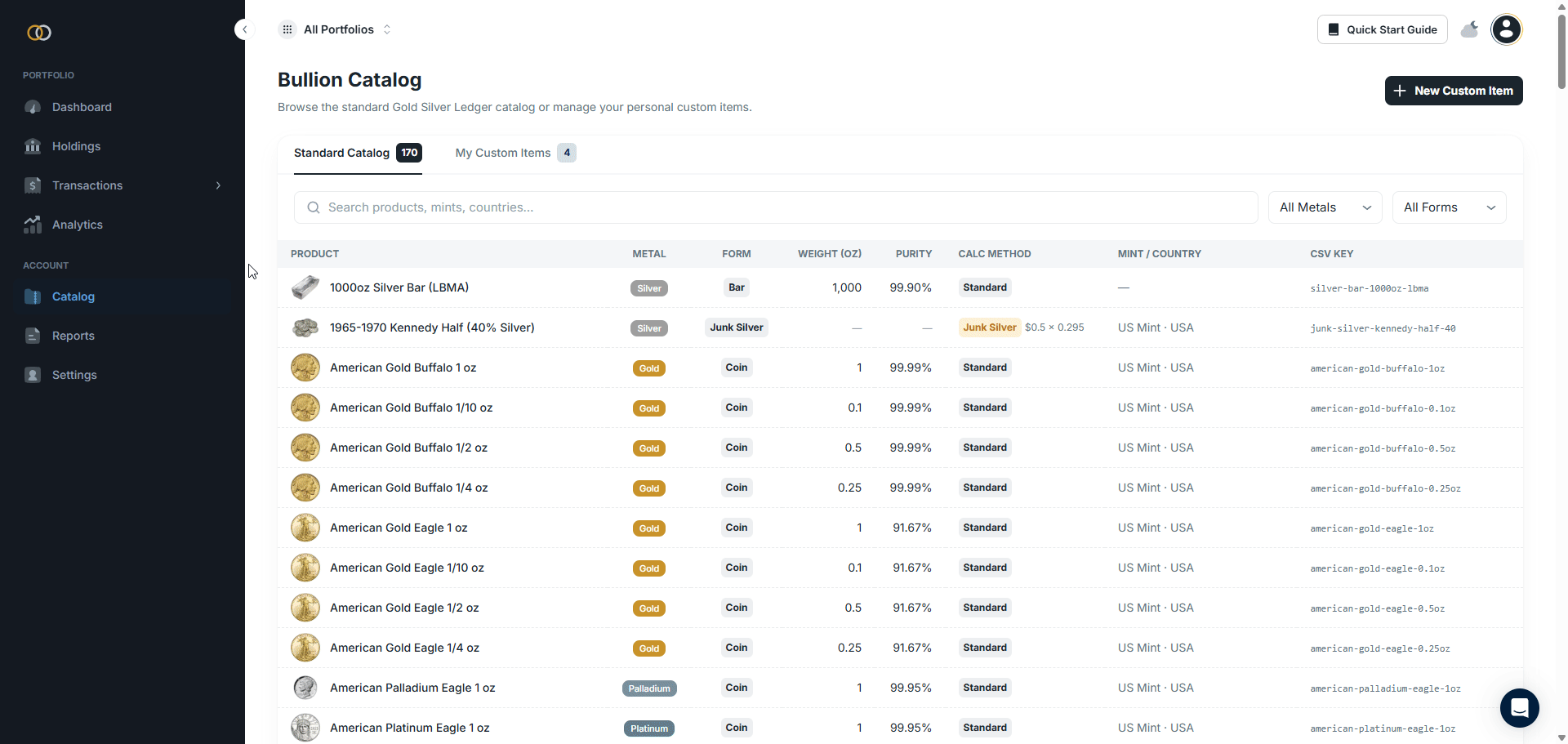This screenshot has height=744, width=1568.
Task: Click the Dashboard gauge icon
Action: [x=33, y=107]
